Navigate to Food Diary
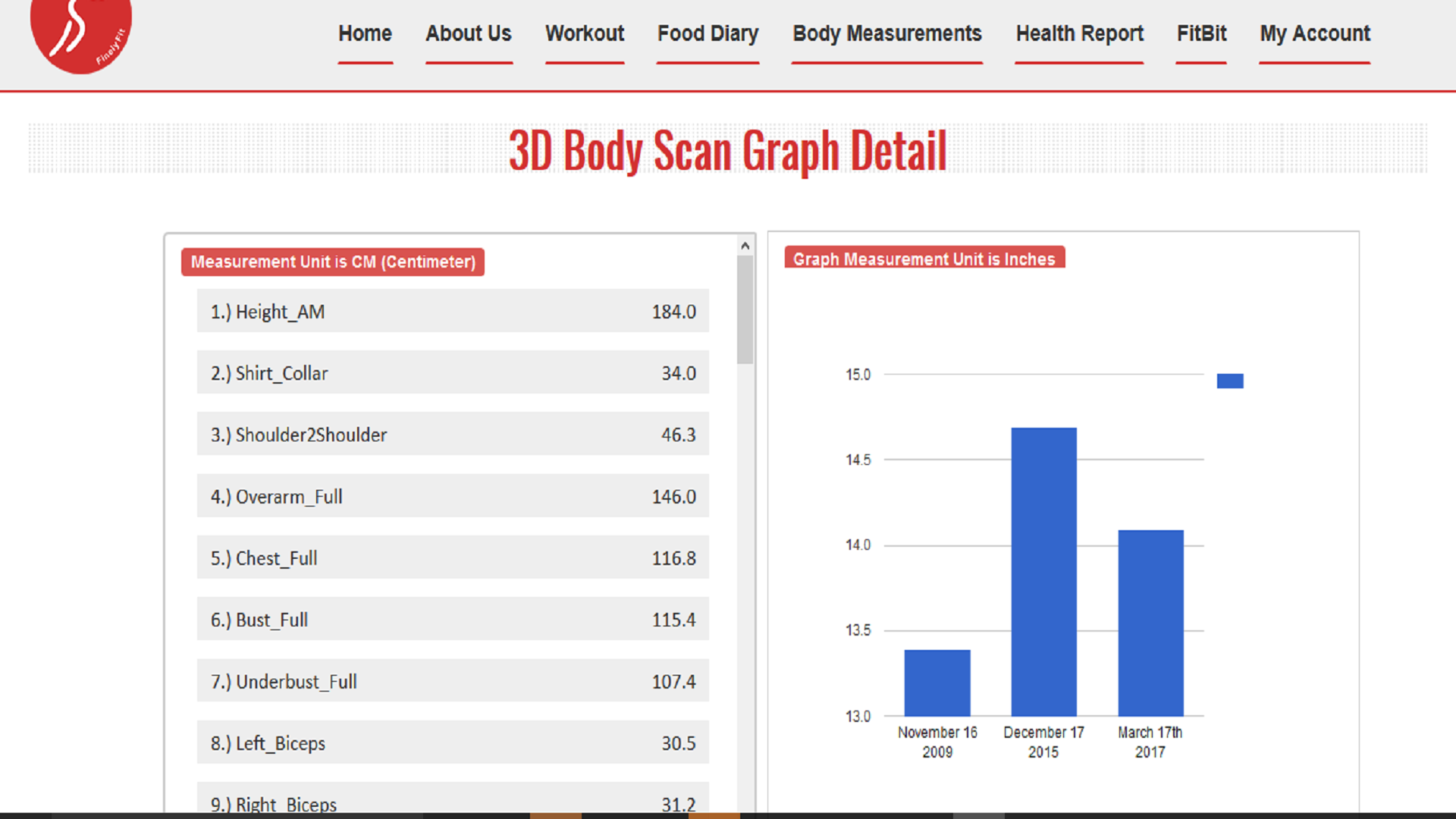Viewport: 1456px width, 819px height. (x=707, y=34)
